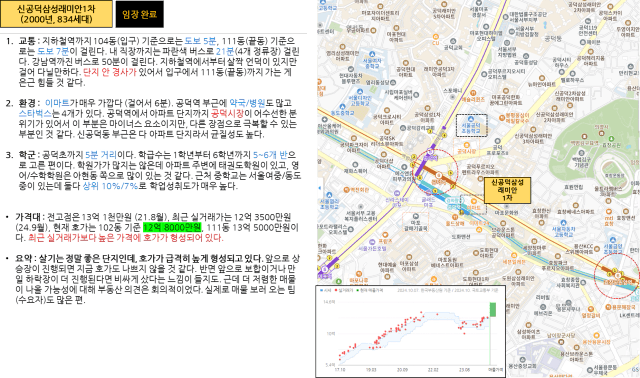The image size is (640, 378).
Task: Click the 용산용문시장 market icon
Action: click(596, 336)
